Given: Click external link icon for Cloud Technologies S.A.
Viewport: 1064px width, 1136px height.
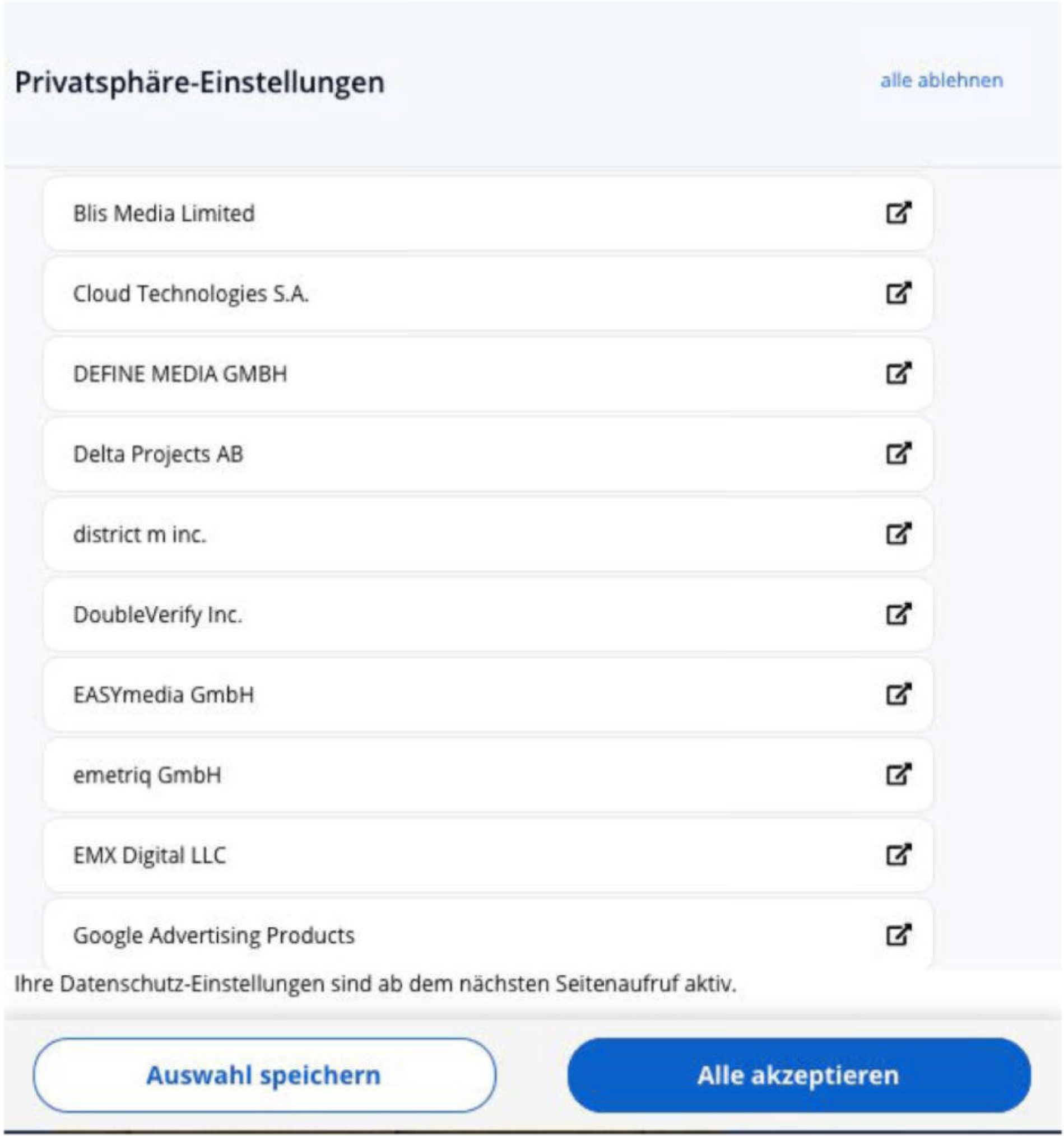Looking at the screenshot, I should [x=898, y=293].
